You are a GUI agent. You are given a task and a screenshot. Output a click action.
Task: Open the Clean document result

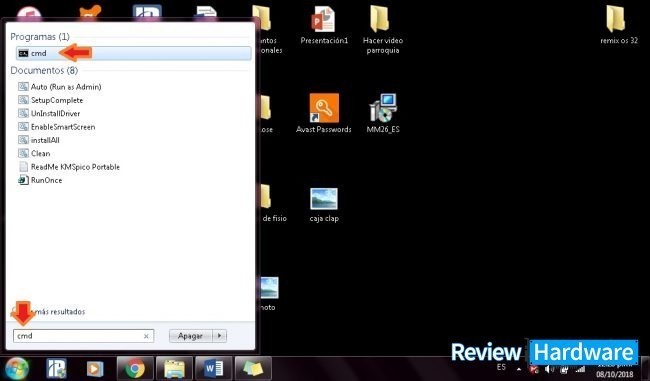(34, 153)
